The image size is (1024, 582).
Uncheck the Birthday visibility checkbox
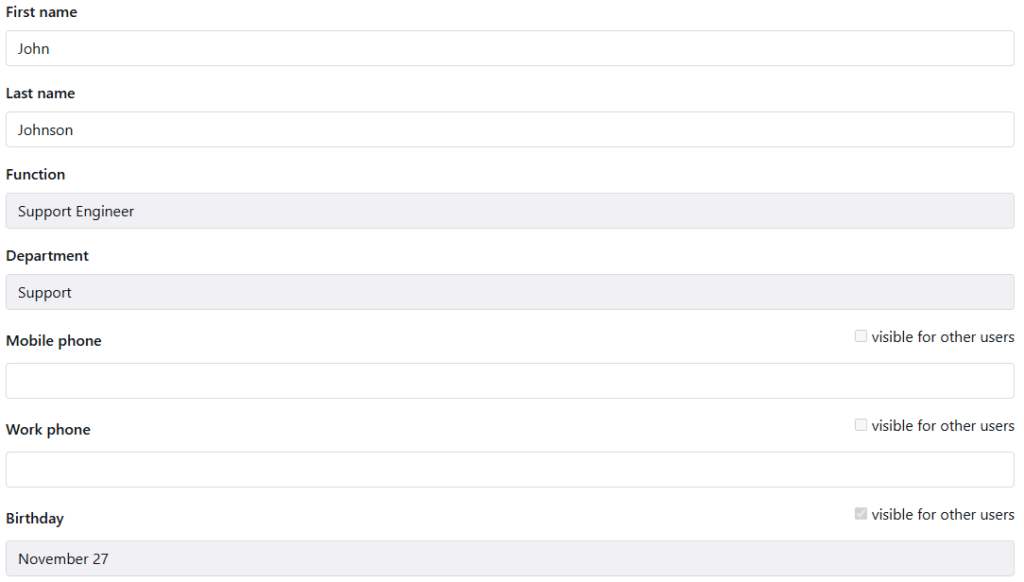tap(861, 514)
